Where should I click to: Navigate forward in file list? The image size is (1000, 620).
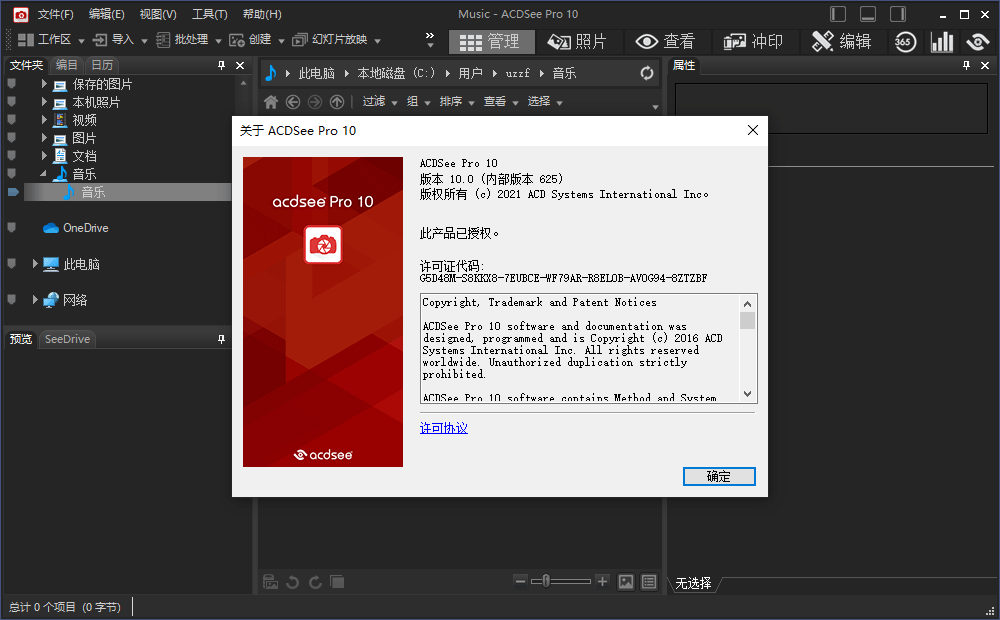click(315, 101)
